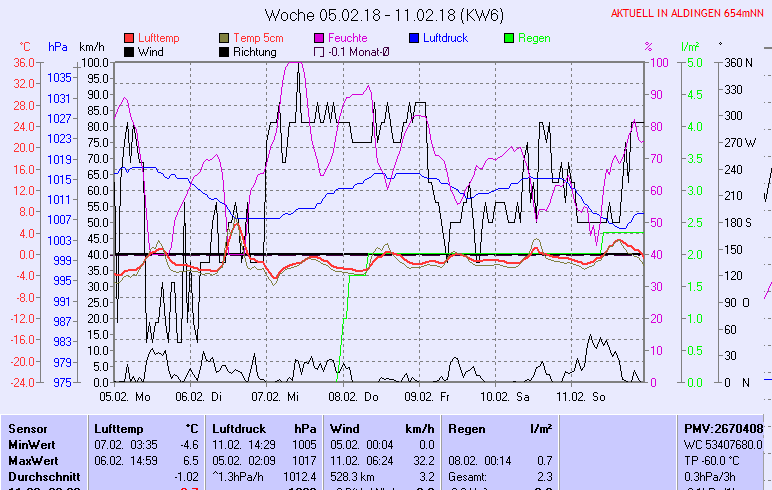Click the black Wind legend swatch

click(x=129, y=51)
